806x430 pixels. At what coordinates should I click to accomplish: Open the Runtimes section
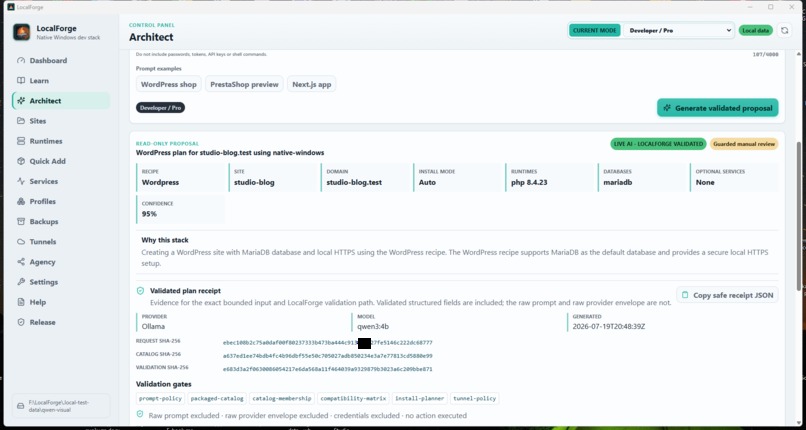tap(61, 141)
